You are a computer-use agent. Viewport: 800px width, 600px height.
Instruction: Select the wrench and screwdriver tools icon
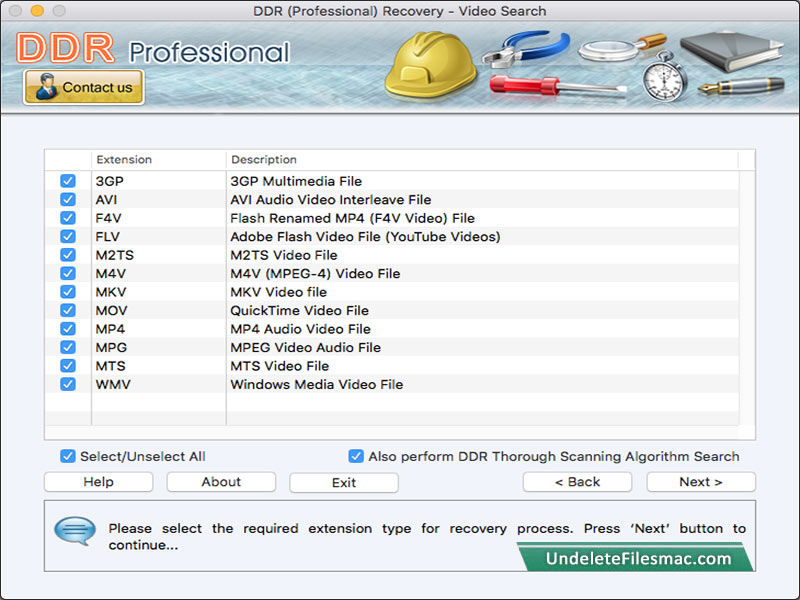[525, 62]
